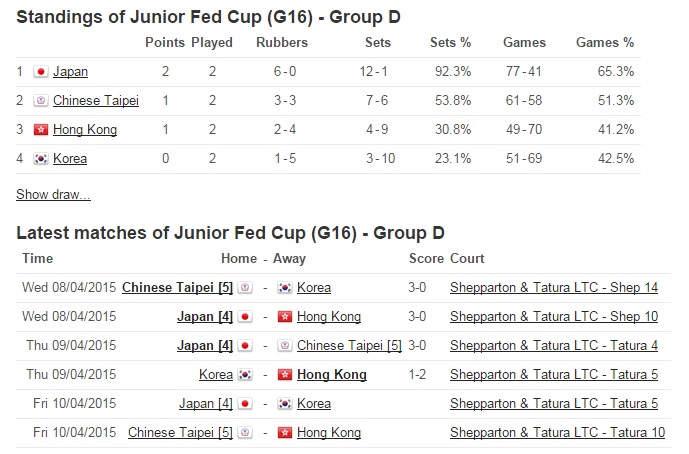Click bold Hong Kong in the Thu 09/04 match

332,374
